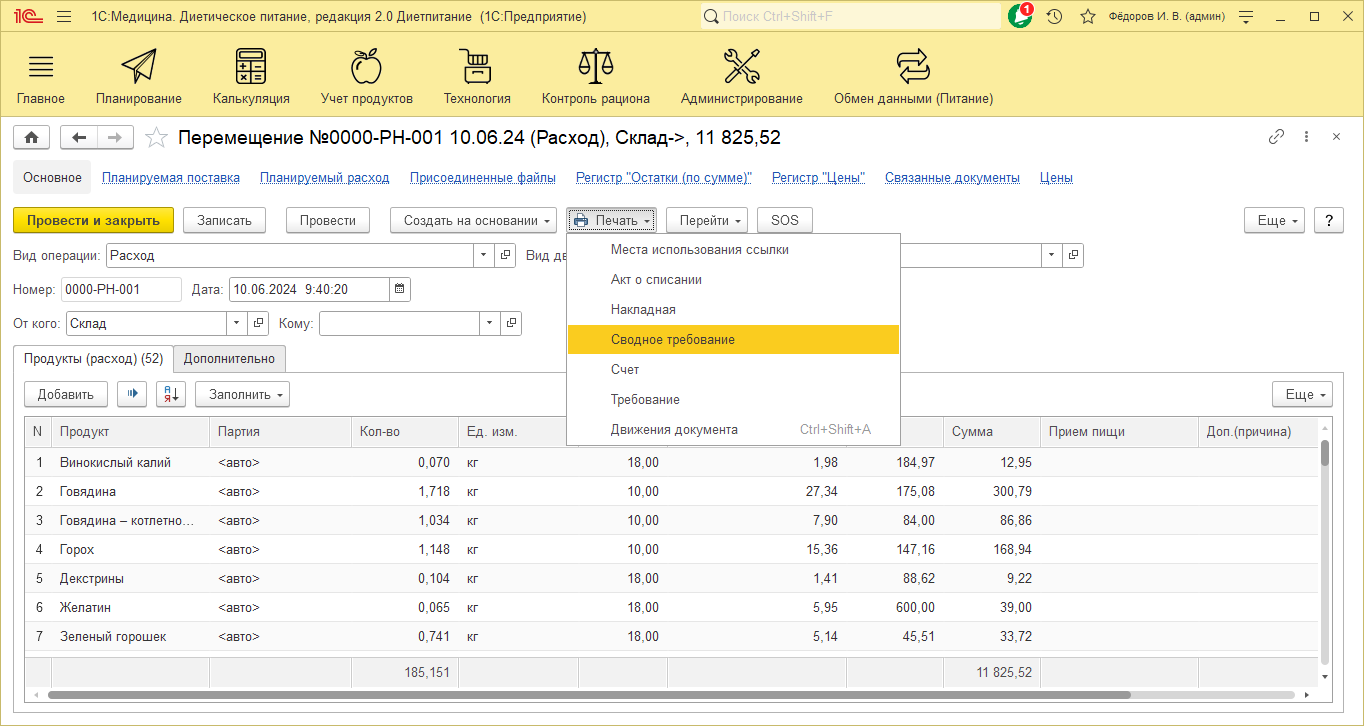Select Акт о списании print option

coord(733,280)
